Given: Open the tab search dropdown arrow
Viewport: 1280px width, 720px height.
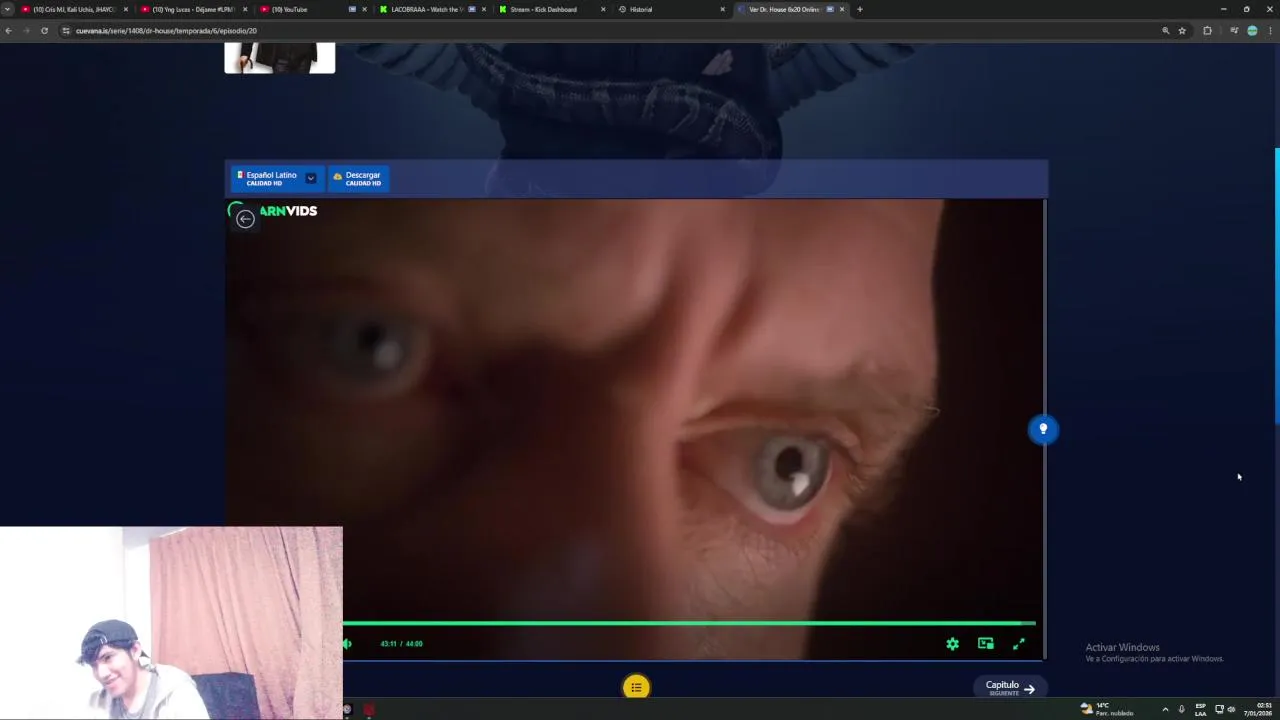Looking at the screenshot, I should click(x=8, y=9).
